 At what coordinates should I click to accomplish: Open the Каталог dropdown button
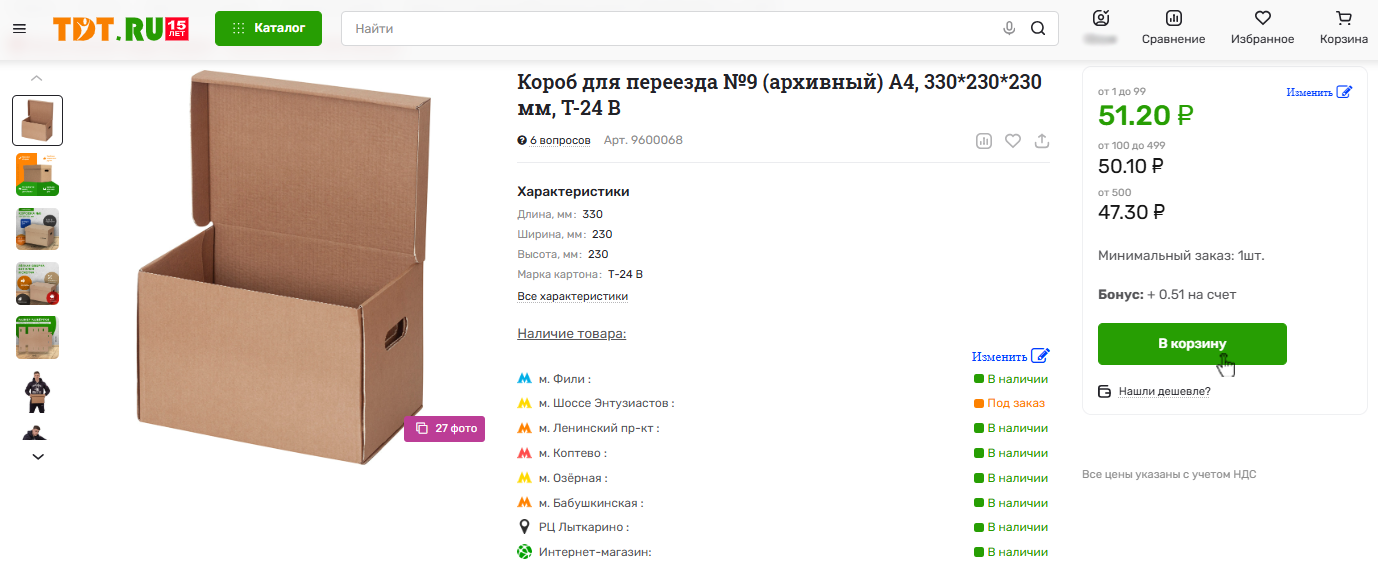coord(268,28)
